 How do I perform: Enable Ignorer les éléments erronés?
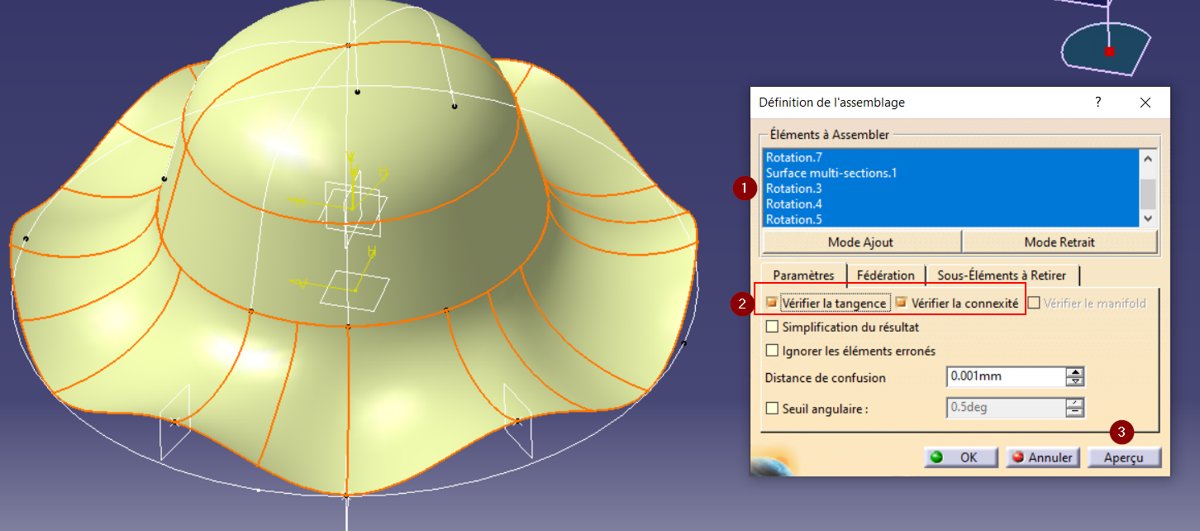tap(772, 351)
